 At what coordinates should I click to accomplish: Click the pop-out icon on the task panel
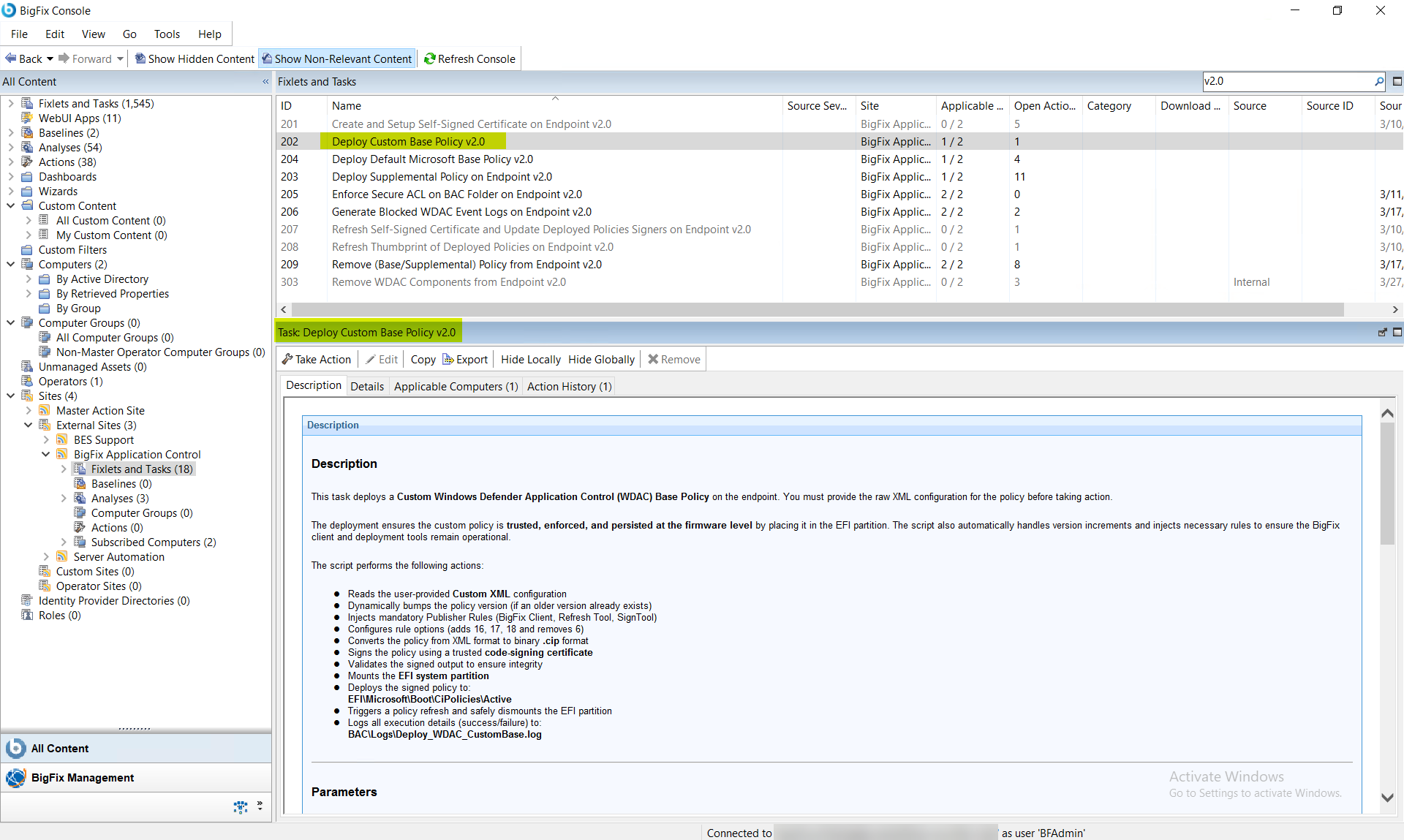coord(1383,332)
